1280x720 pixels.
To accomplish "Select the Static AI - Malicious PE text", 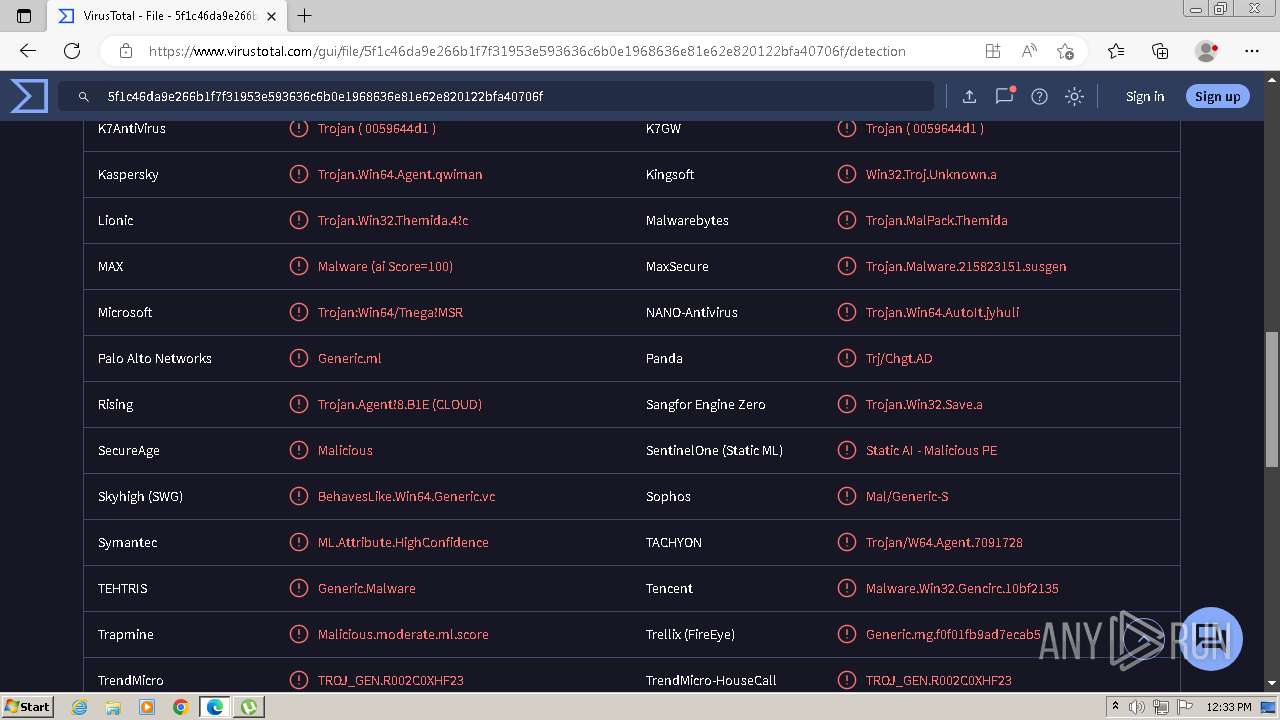I will (x=931, y=450).
